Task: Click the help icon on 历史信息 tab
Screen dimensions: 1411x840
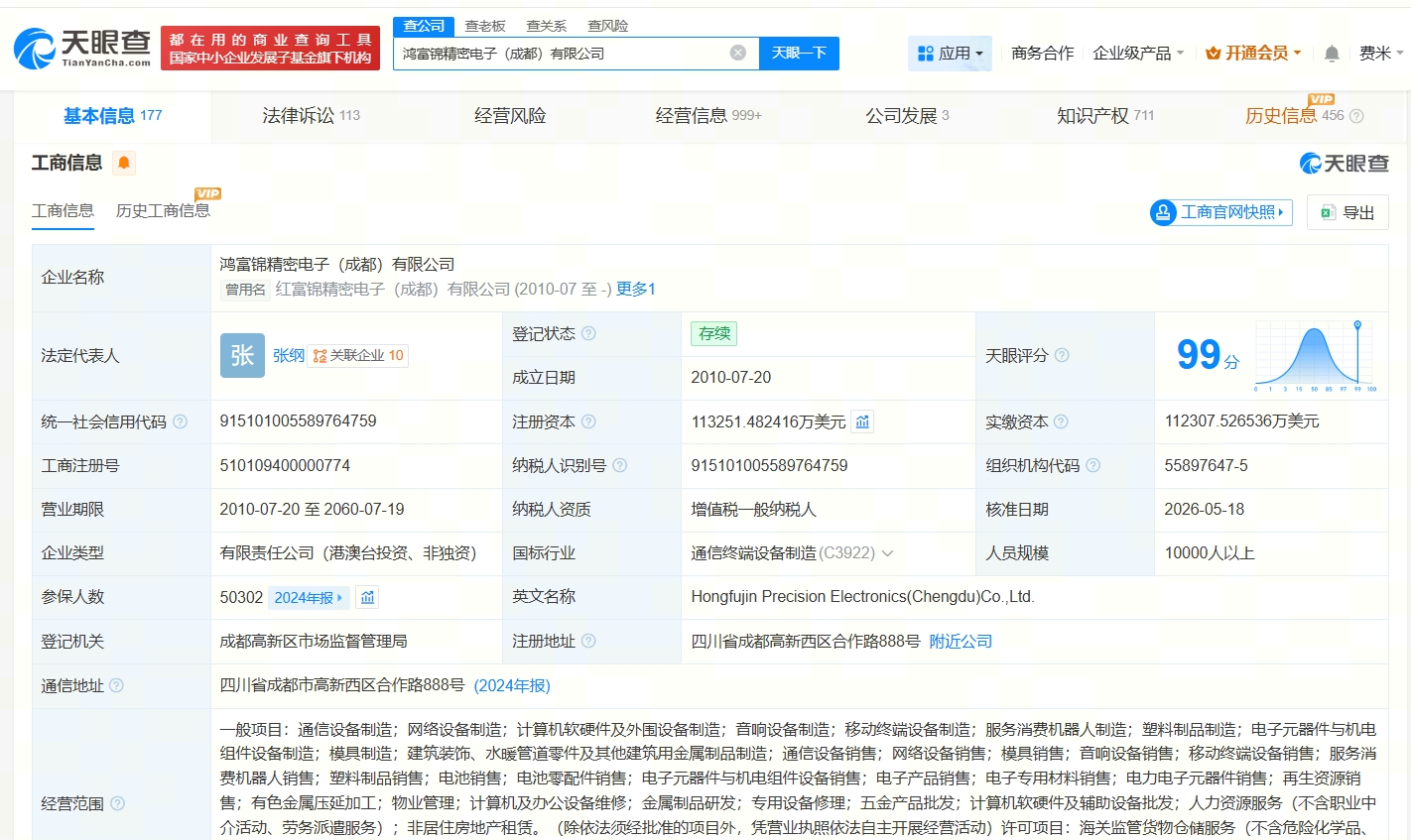Action: [1356, 116]
